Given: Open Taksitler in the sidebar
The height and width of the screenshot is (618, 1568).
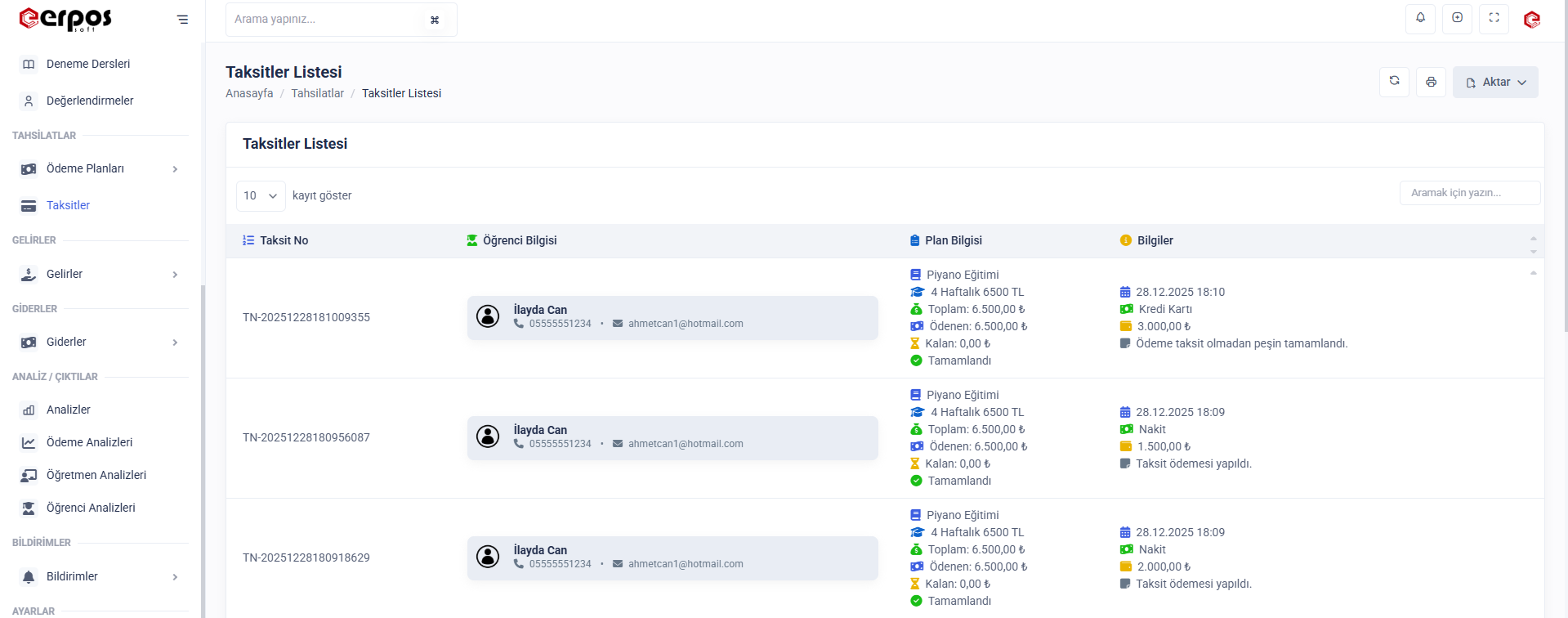Looking at the screenshot, I should (68, 205).
